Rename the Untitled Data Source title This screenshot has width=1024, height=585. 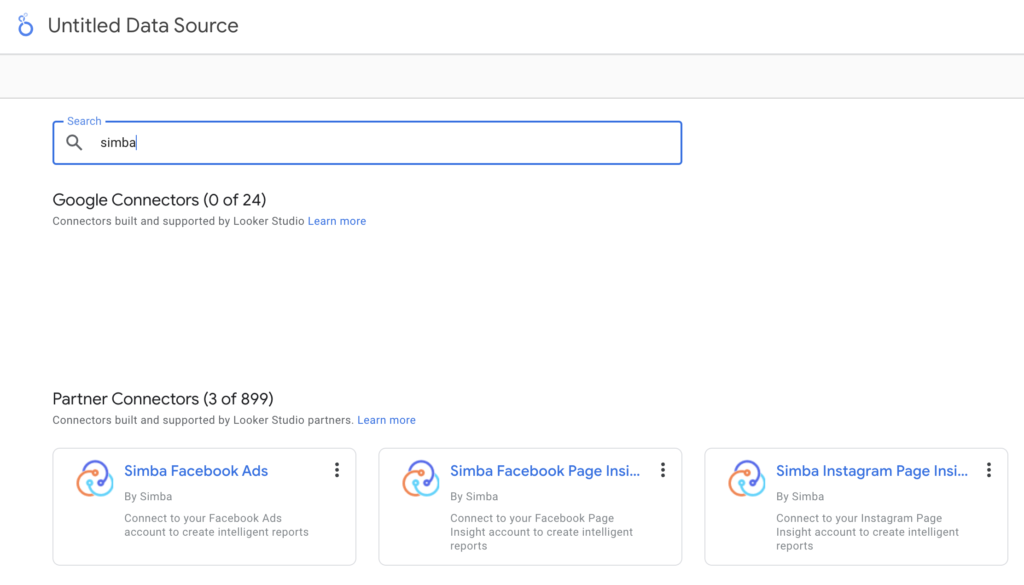143,26
